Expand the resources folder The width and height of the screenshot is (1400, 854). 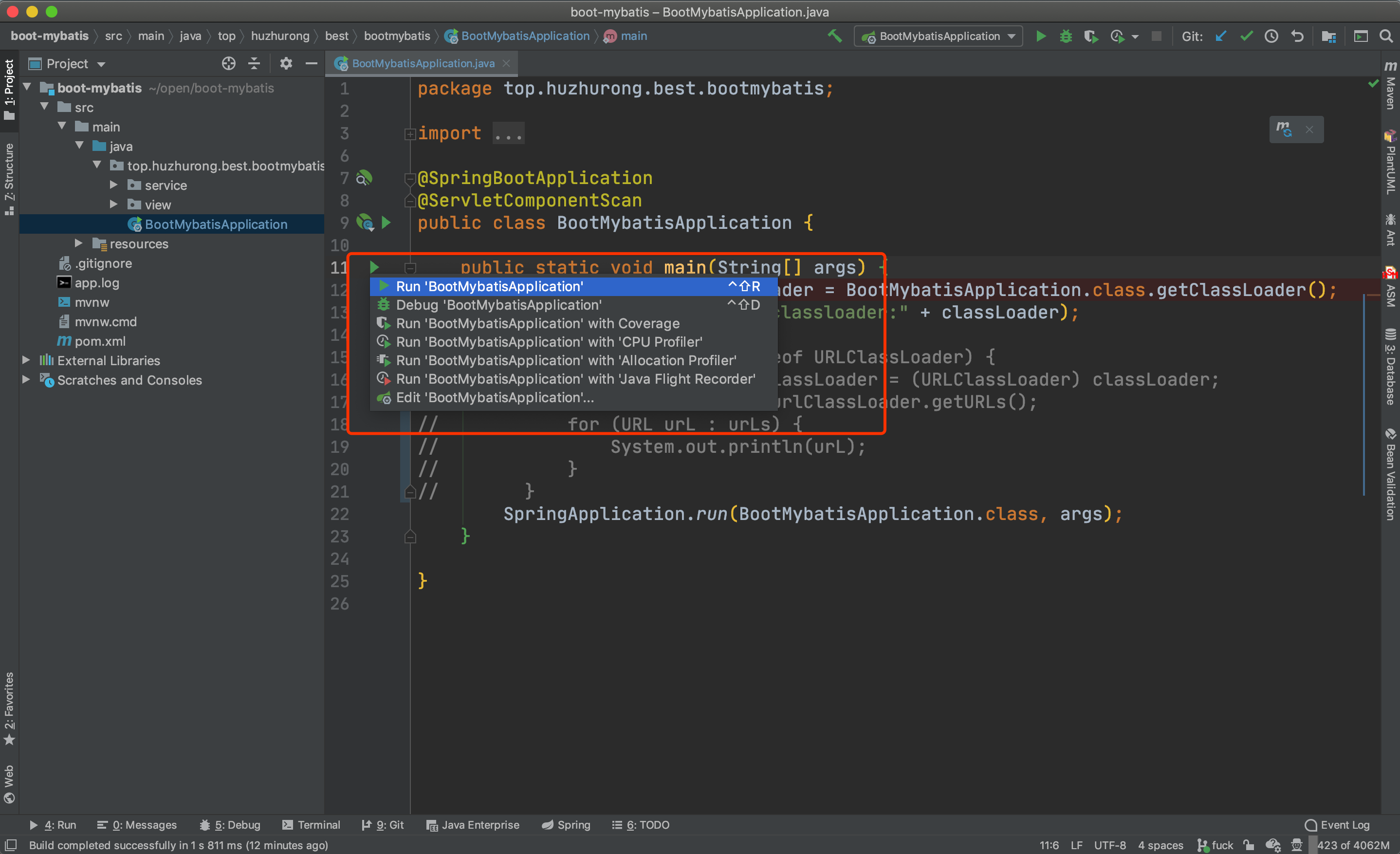79,244
